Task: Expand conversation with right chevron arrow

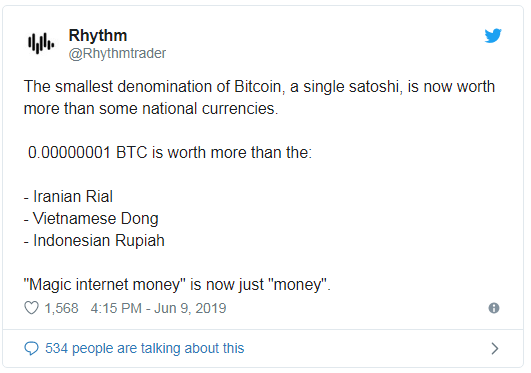Action: [495, 348]
